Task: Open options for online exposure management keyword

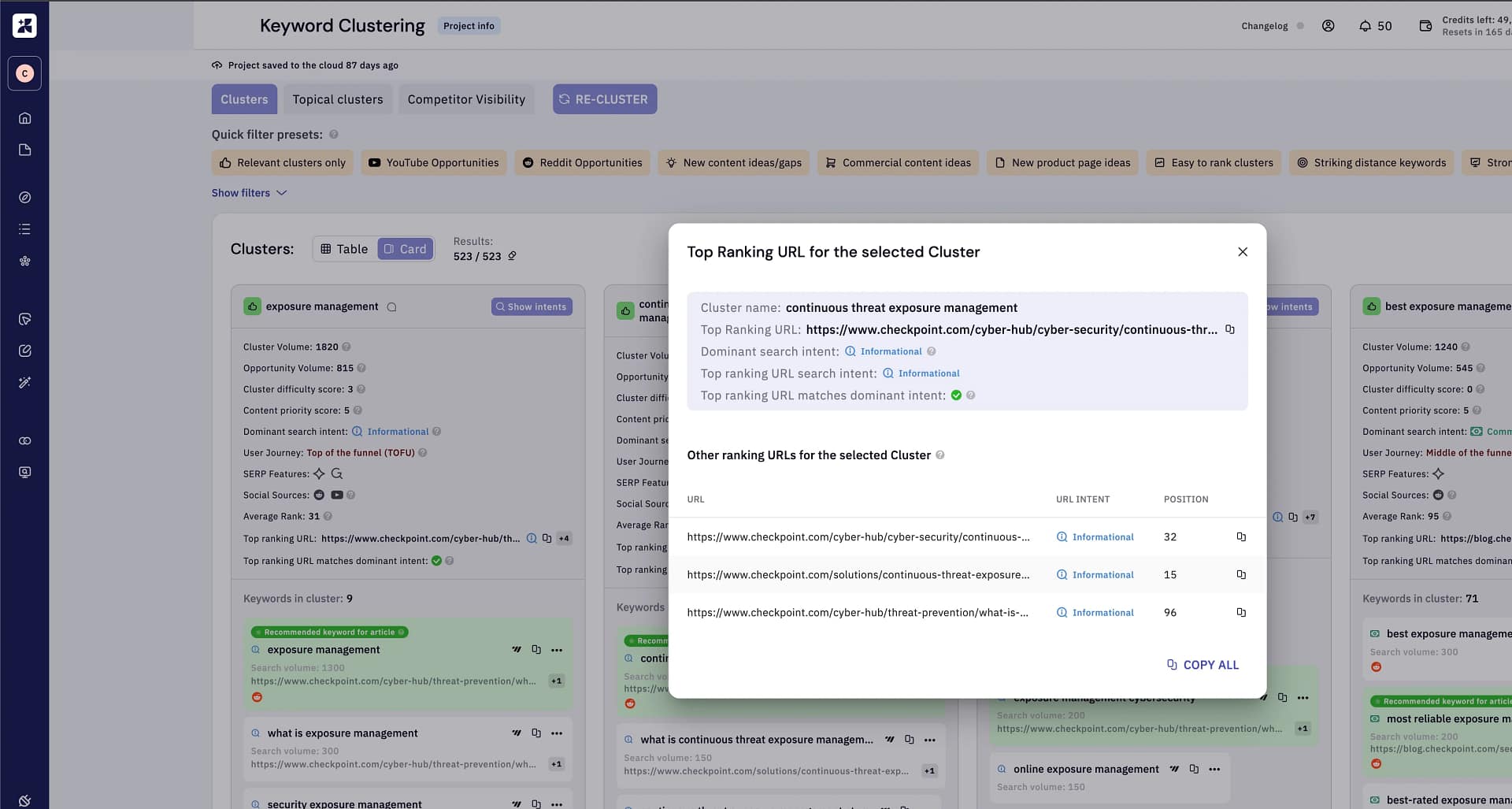Action: coord(1214,769)
